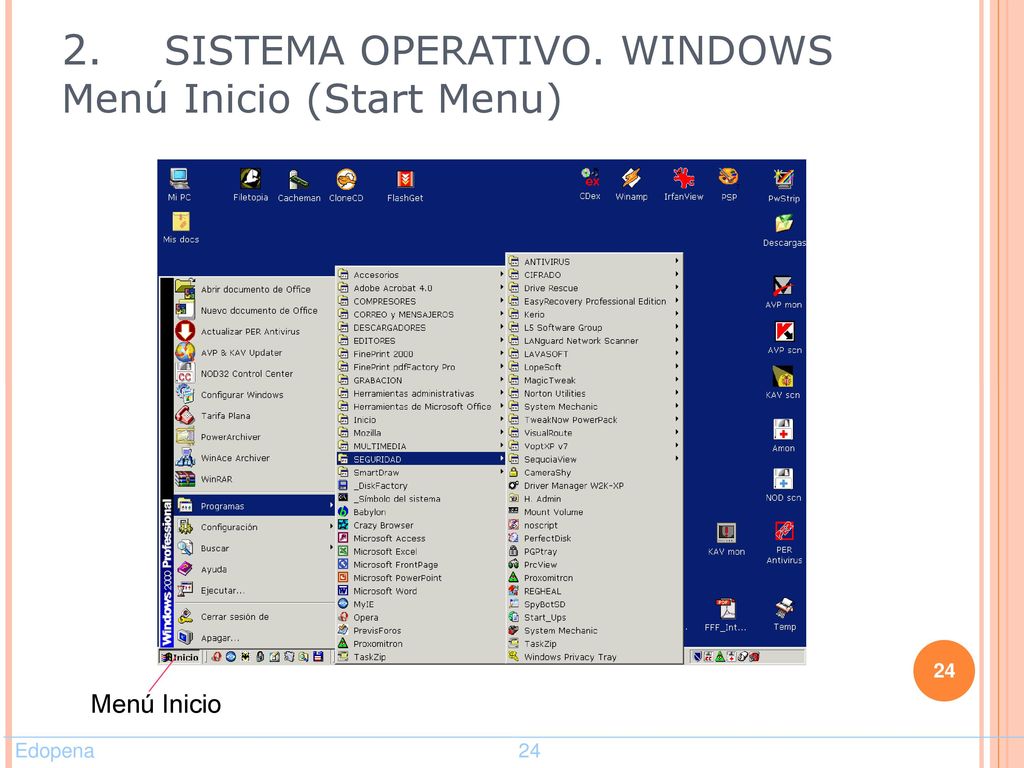Open PER Antivirus desktop icon

point(784,542)
